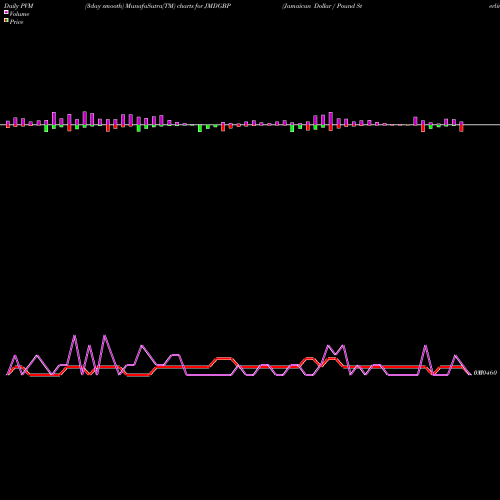500x500 pixels.
Task: Click the Daily PVM title text
Action: click(x=19, y=6)
